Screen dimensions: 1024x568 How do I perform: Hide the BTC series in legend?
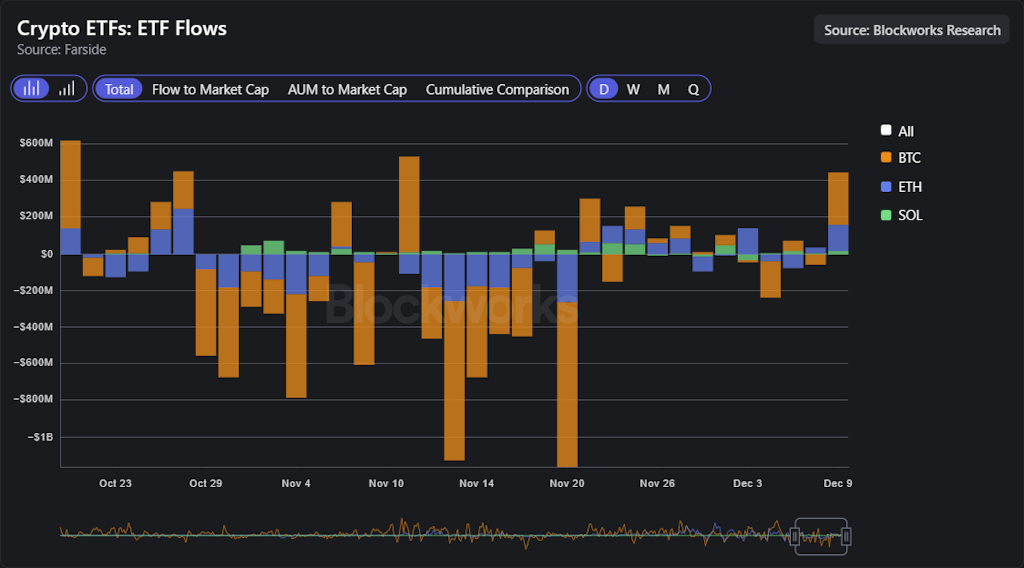click(899, 158)
